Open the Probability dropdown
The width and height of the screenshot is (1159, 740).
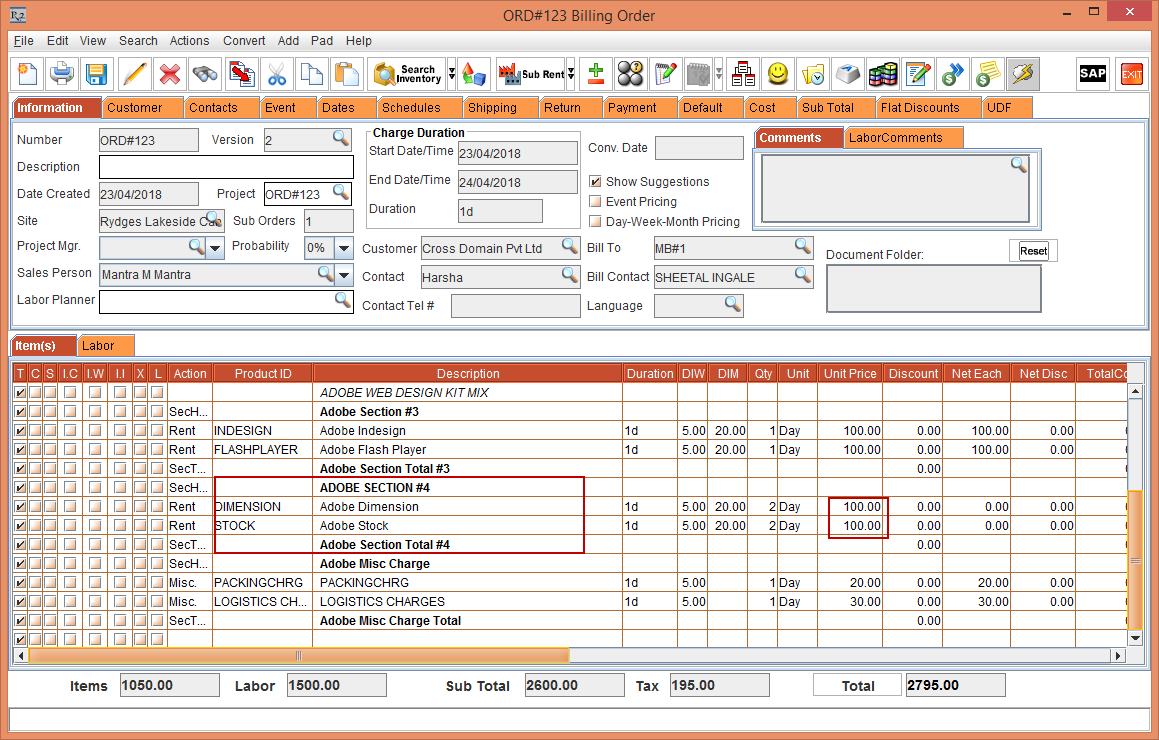[344, 248]
